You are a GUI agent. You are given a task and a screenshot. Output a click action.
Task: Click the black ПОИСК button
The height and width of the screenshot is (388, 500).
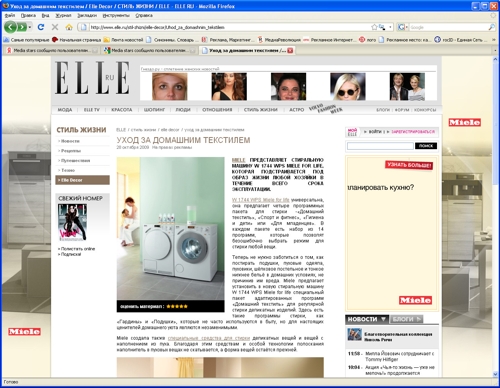(426, 146)
